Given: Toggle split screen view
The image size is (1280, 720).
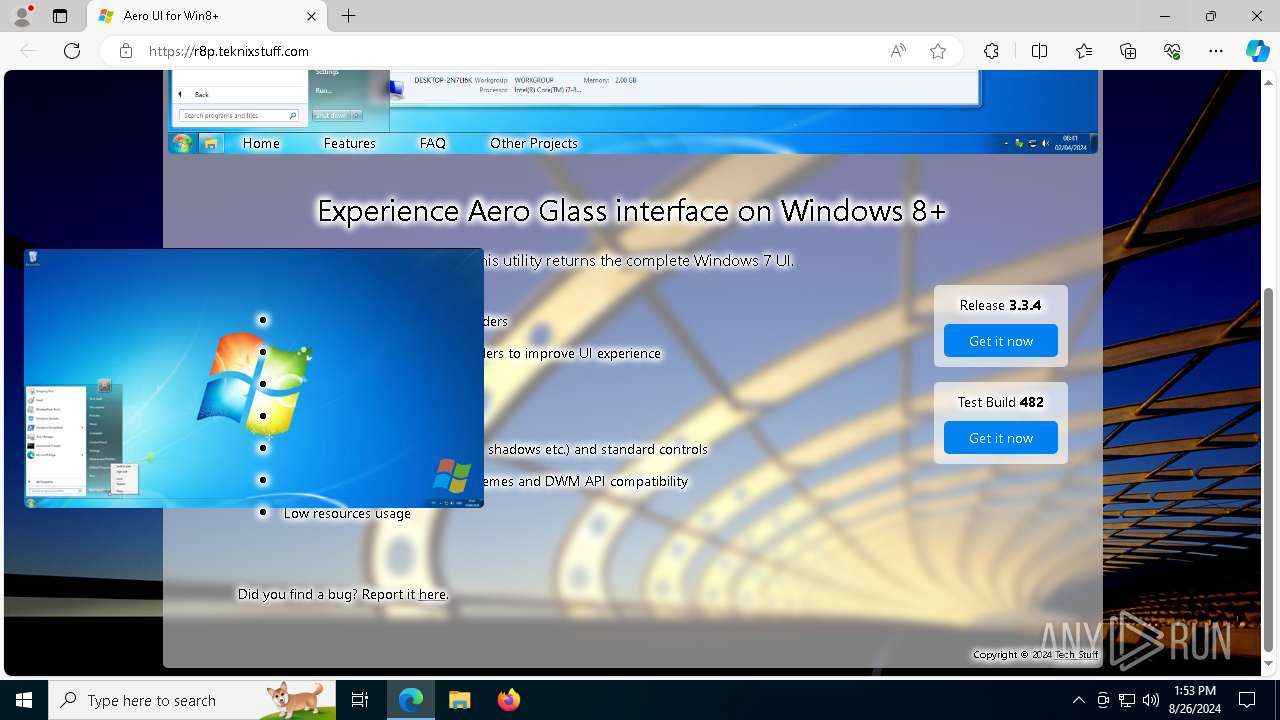Looking at the screenshot, I should [1039, 51].
